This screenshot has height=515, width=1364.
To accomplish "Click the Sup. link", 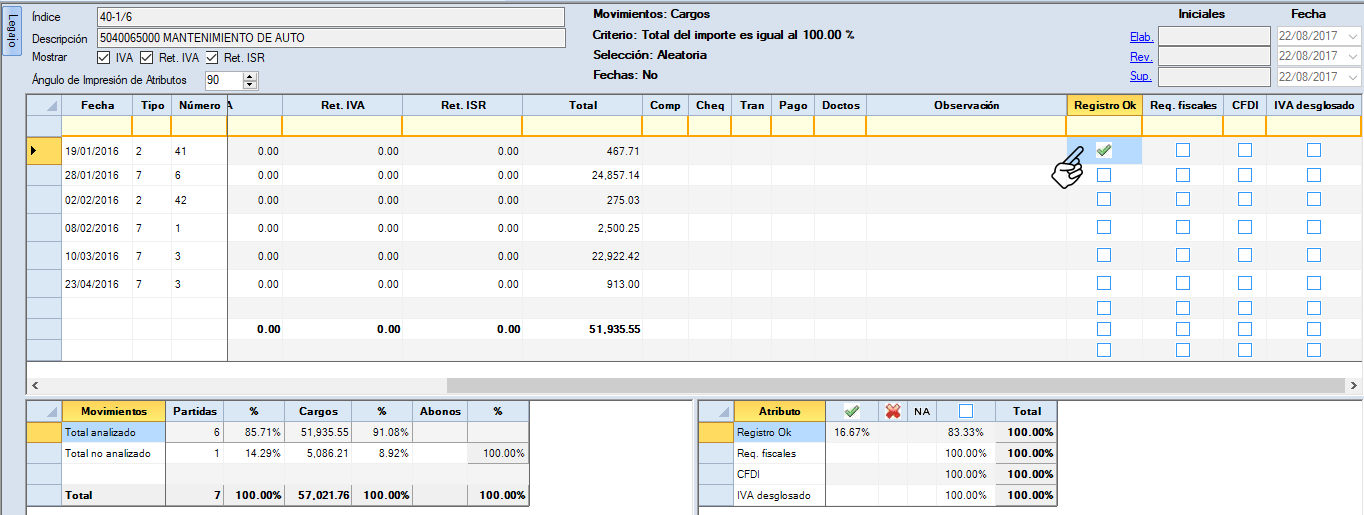I will coord(1141,77).
